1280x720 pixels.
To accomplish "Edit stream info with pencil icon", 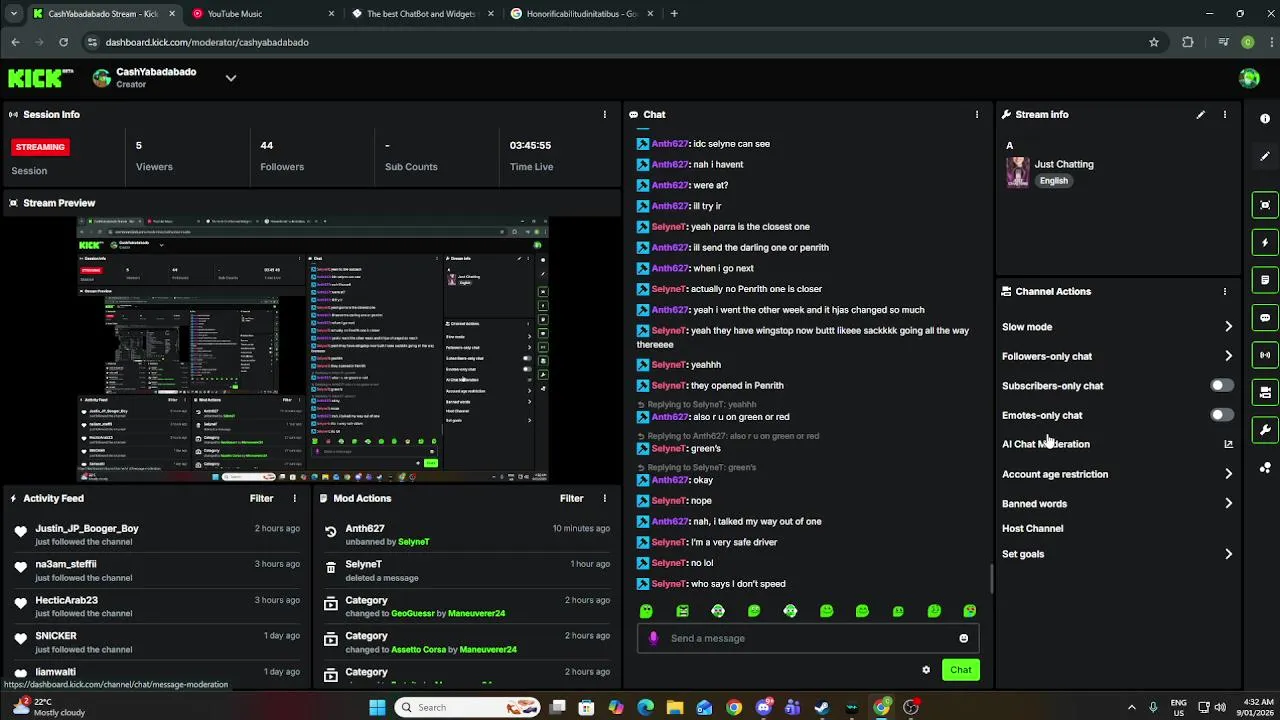I will click(x=1201, y=115).
